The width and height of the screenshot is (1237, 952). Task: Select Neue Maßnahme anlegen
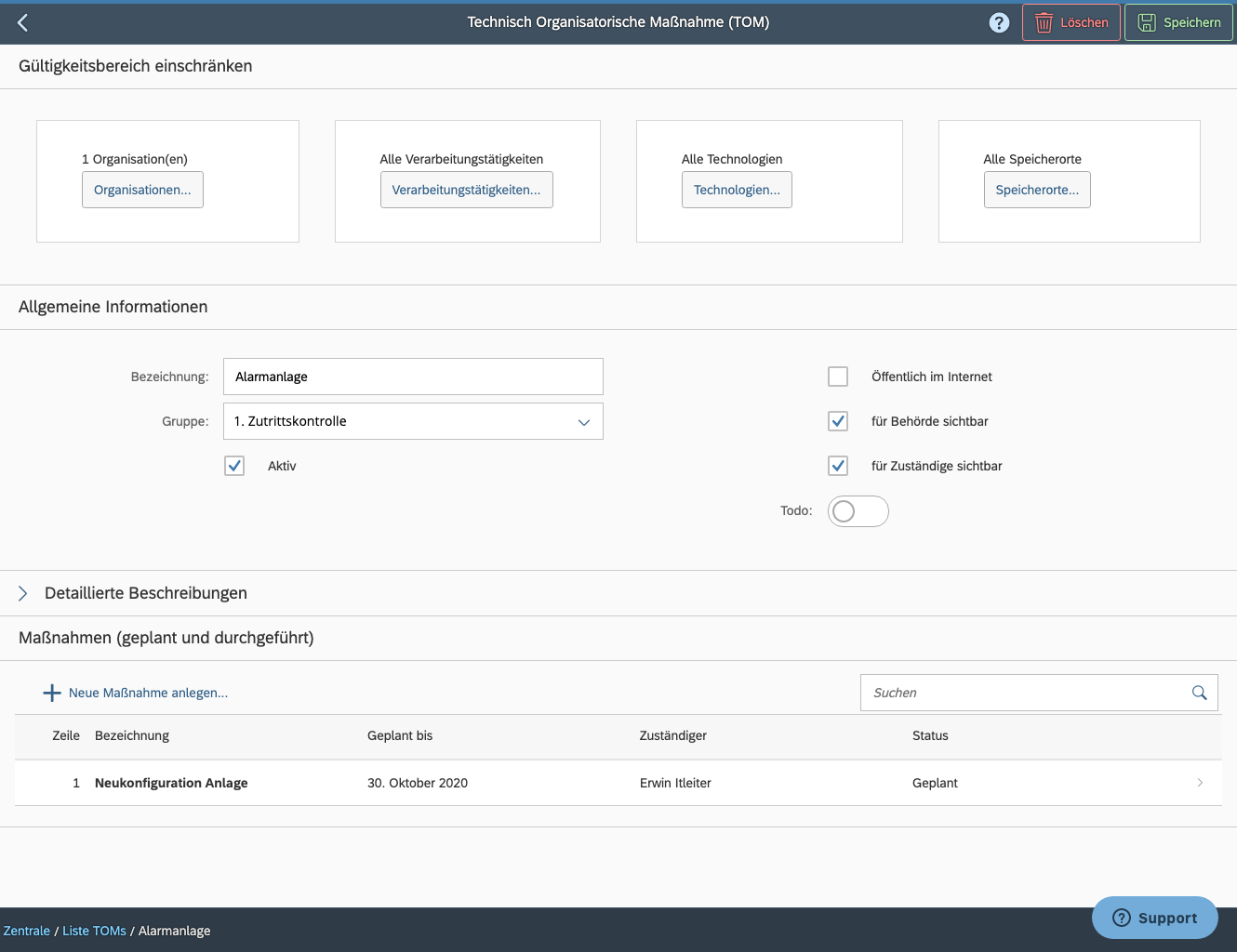tap(148, 692)
